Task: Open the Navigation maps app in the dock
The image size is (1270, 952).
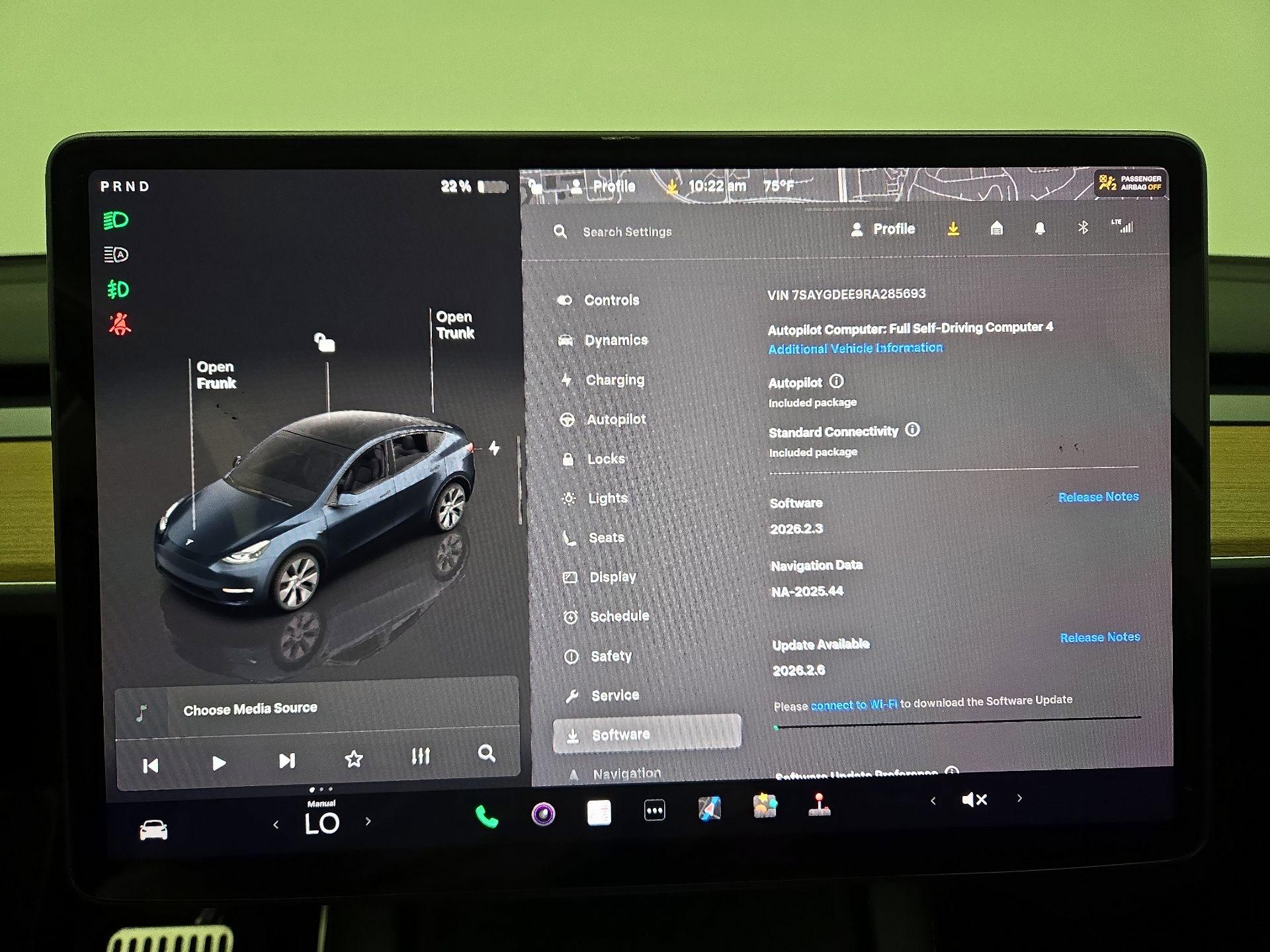Action: click(708, 808)
